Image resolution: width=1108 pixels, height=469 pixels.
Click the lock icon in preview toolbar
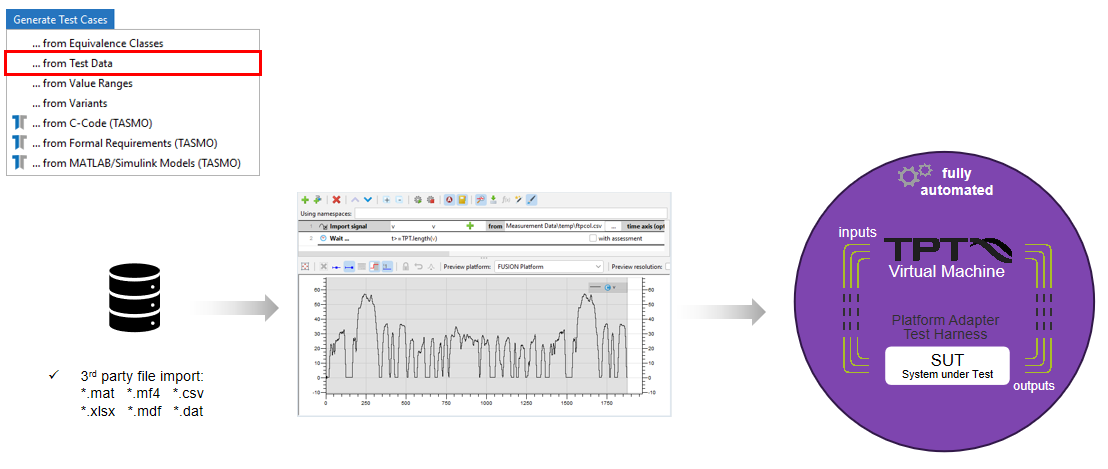click(406, 266)
